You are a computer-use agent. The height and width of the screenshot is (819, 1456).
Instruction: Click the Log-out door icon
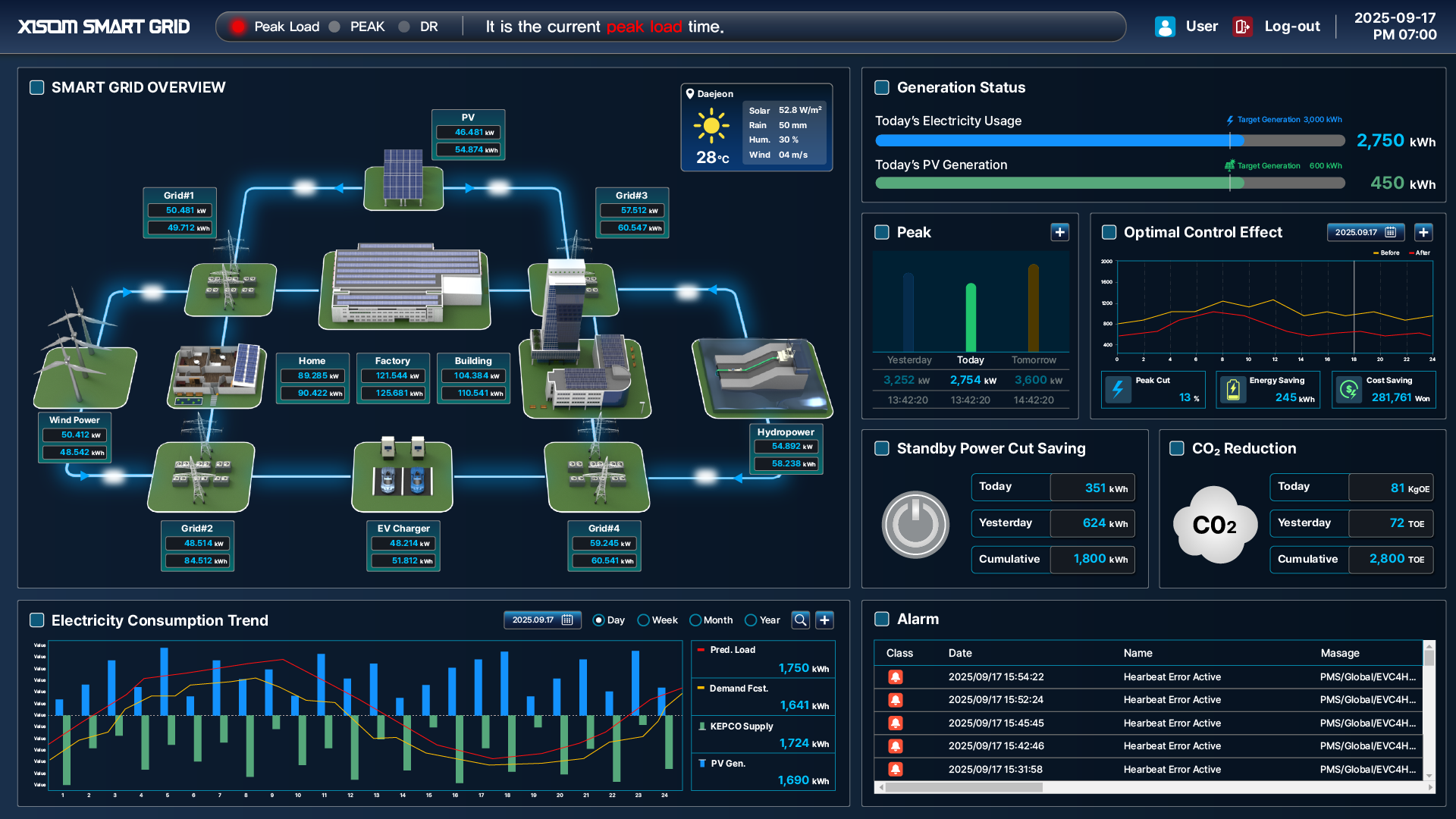tap(1242, 27)
